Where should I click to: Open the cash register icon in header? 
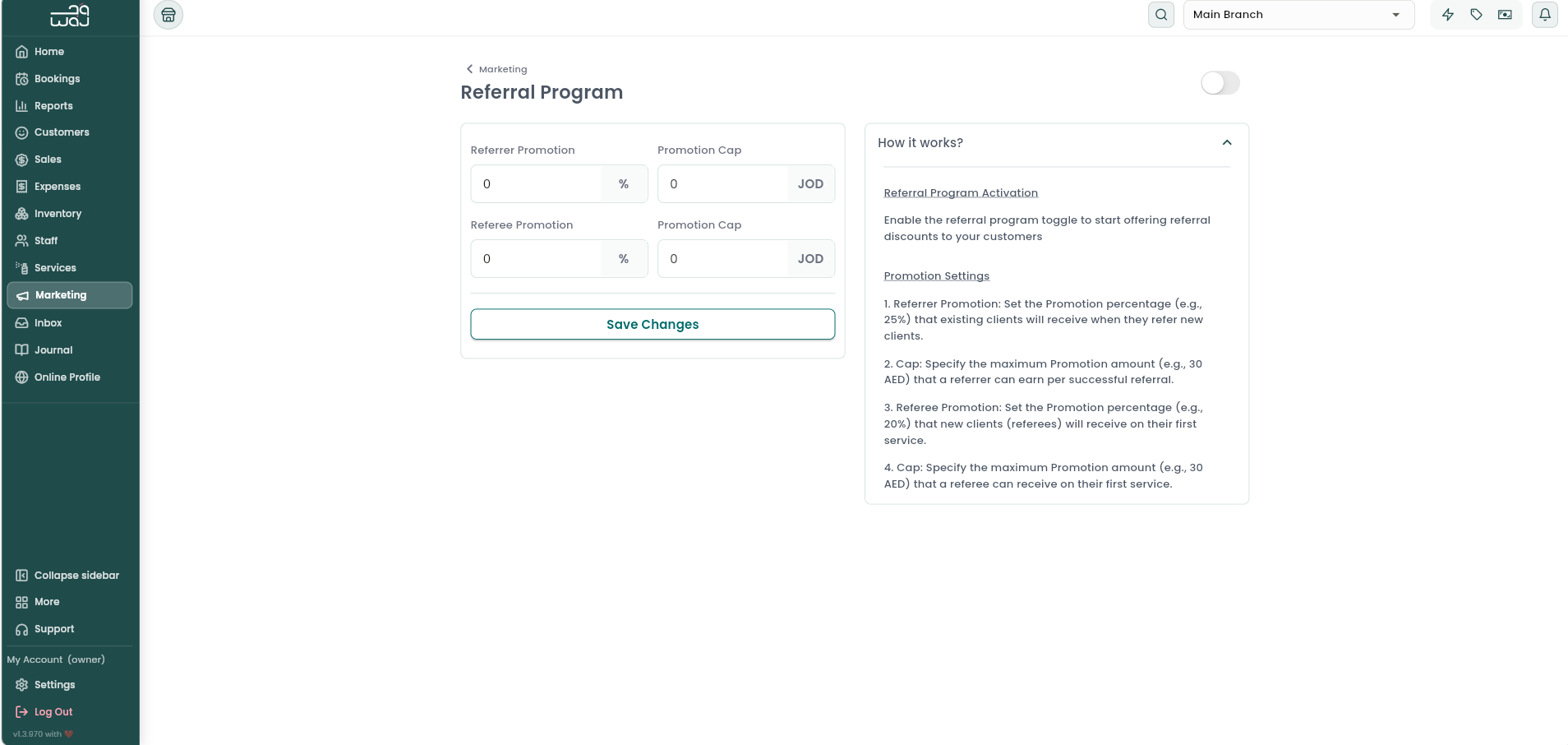[x=1505, y=15]
